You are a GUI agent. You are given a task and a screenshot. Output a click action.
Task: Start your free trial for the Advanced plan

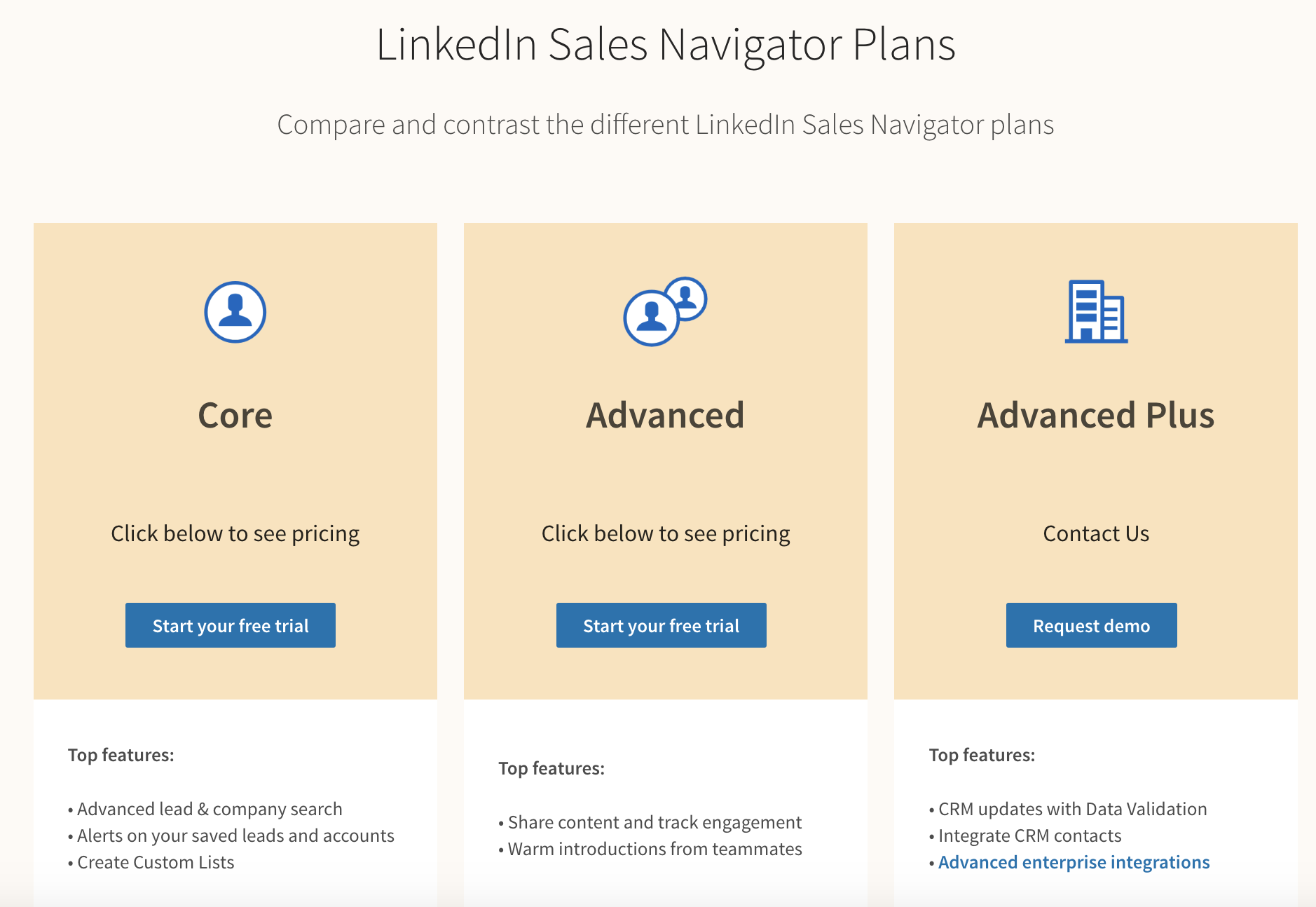point(661,625)
